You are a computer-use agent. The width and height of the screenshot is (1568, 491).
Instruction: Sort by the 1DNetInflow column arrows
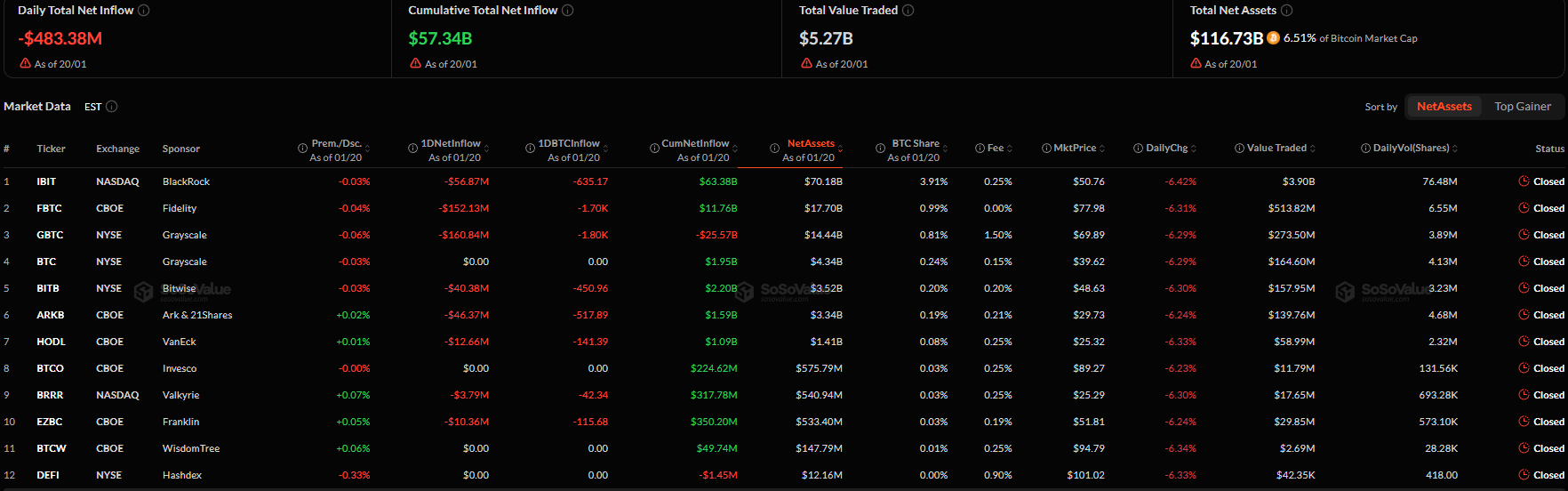(485, 149)
